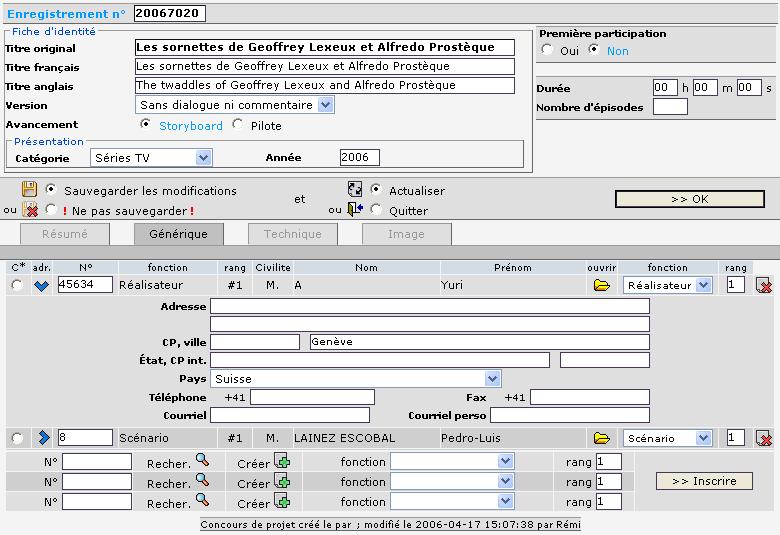This screenshot has height=535, width=780.
Task: Click the discard changes icon with red cross
Action: (x=30, y=210)
